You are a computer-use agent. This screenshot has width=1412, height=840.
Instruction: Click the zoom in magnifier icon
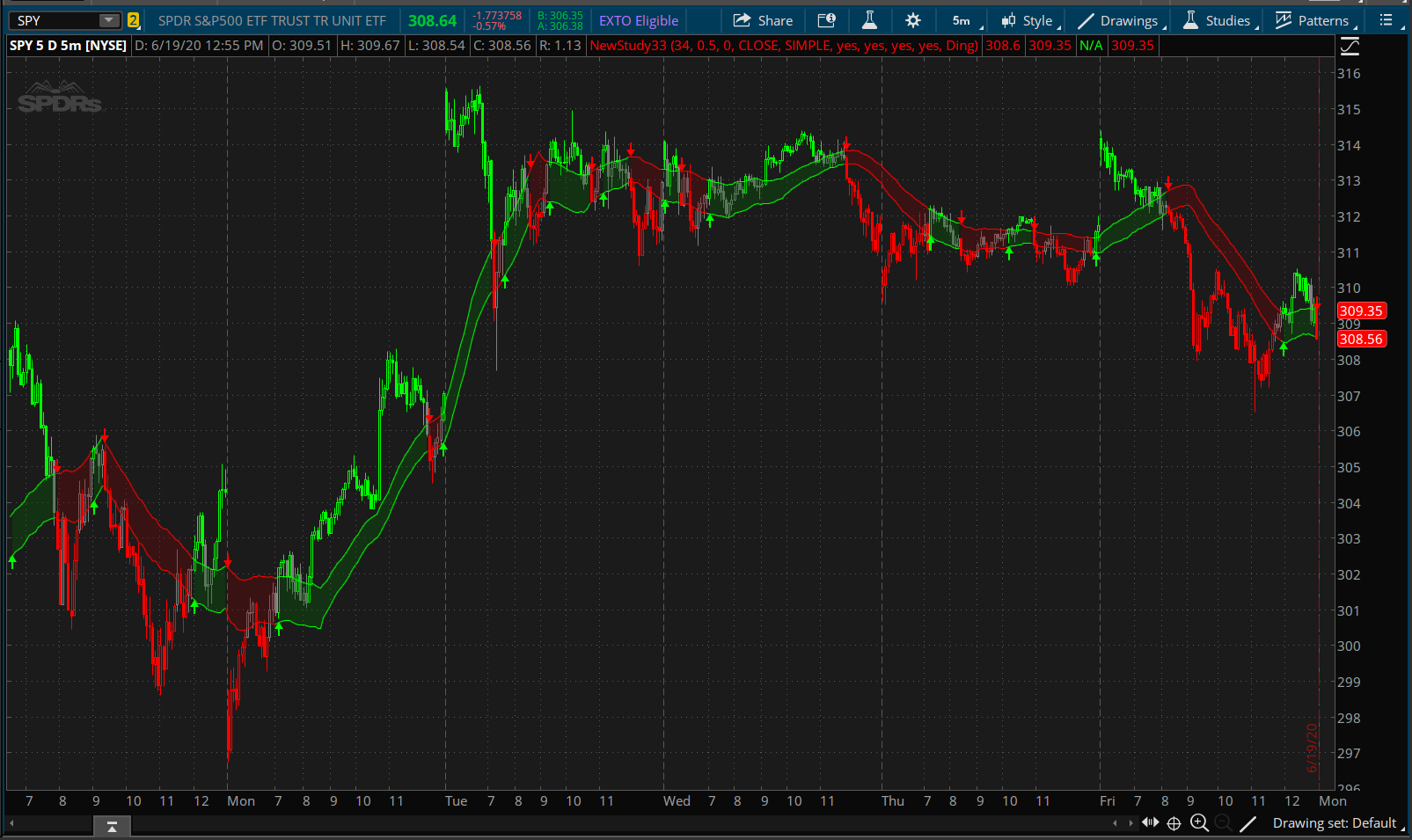click(1199, 823)
